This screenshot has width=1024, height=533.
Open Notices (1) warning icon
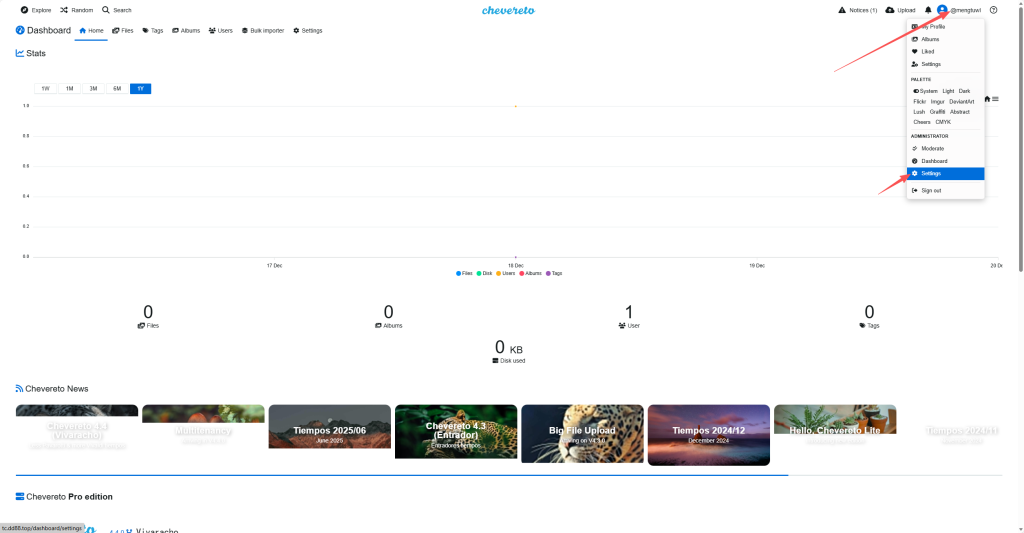[x=842, y=10]
